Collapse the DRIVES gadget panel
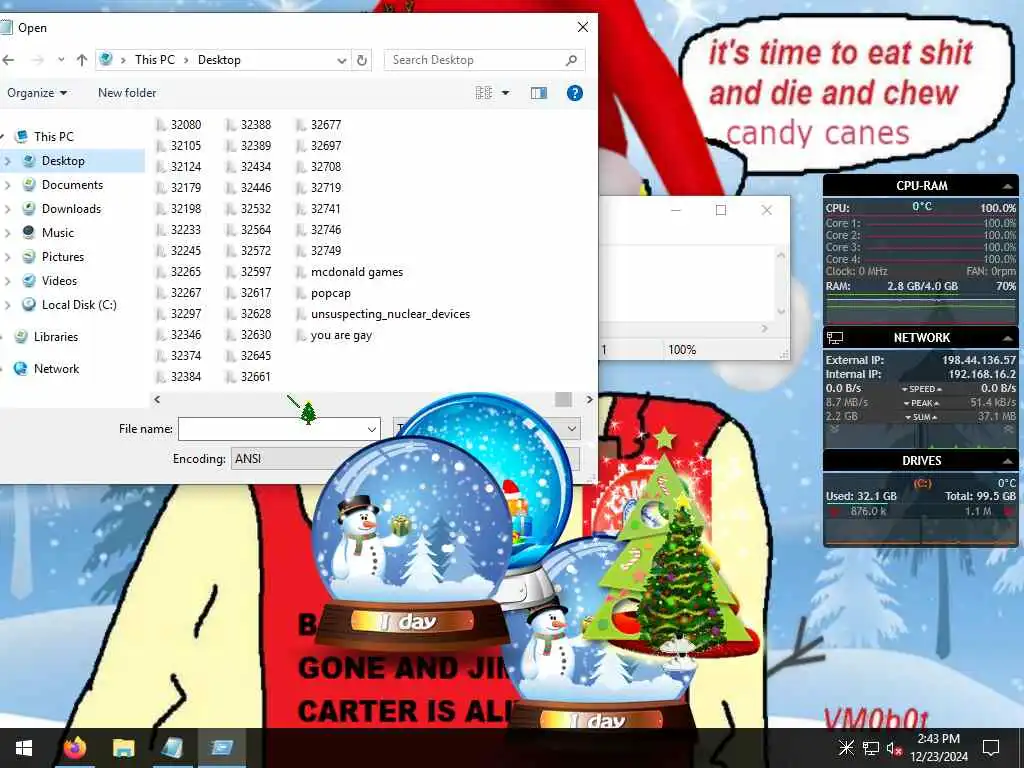Image resolution: width=1024 pixels, height=768 pixels. (1008, 461)
